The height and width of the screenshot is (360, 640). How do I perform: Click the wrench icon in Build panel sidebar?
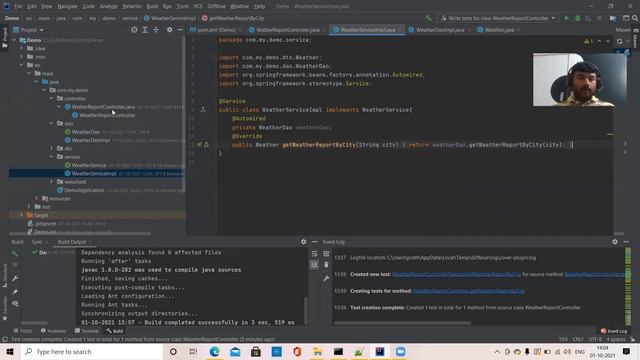pos(15,278)
